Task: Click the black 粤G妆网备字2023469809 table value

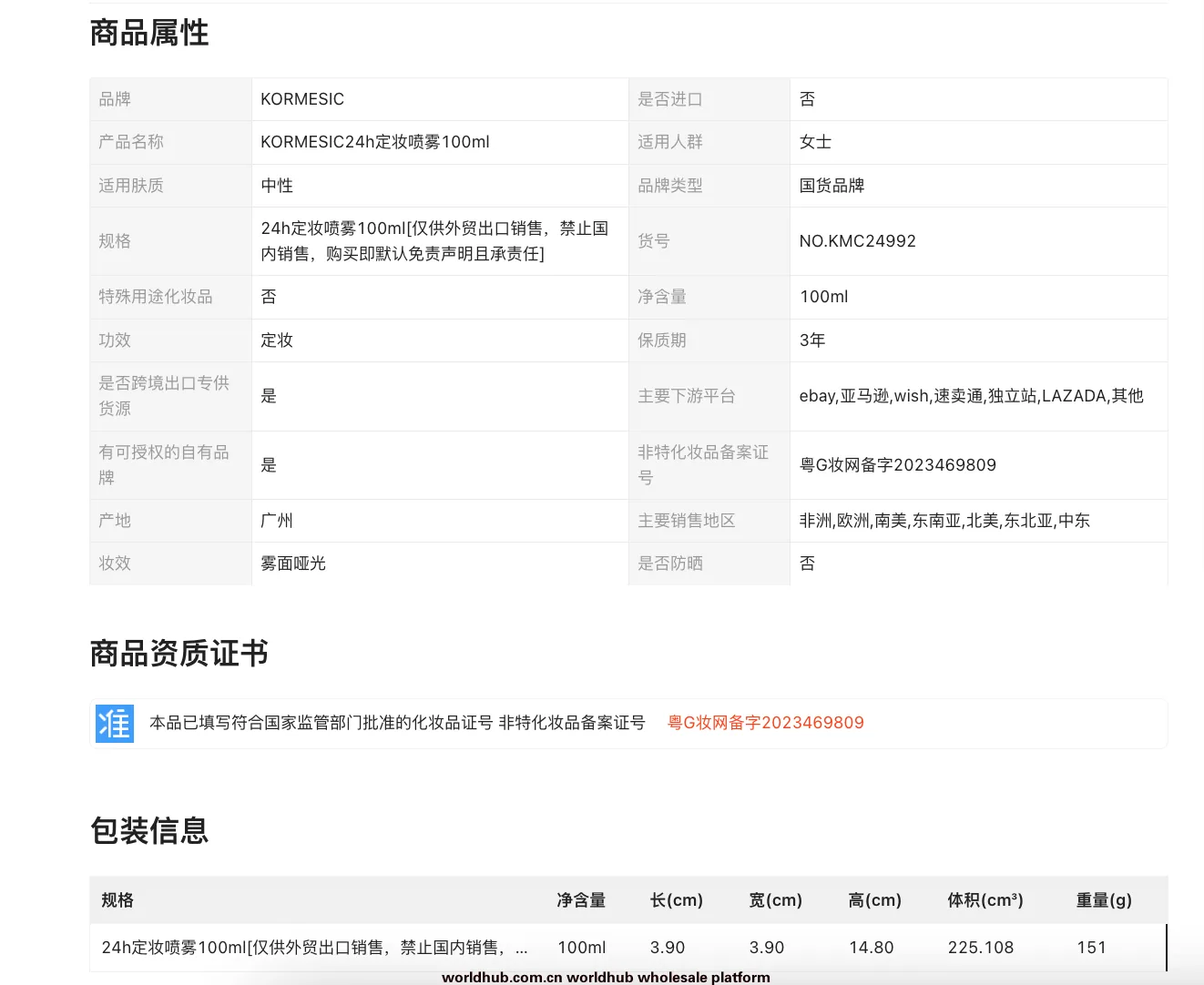Action: 898,465
